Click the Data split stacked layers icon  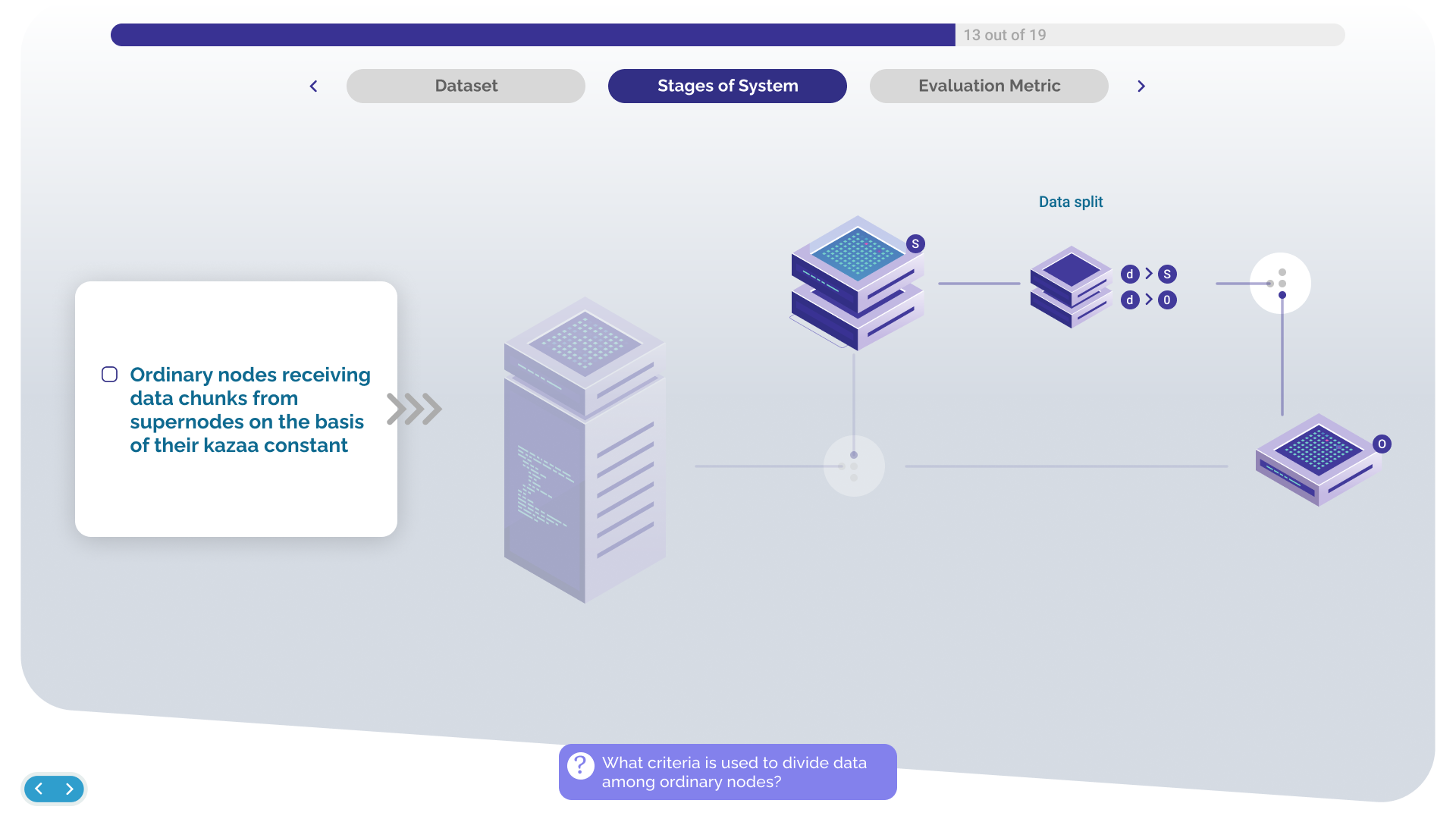1070,287
